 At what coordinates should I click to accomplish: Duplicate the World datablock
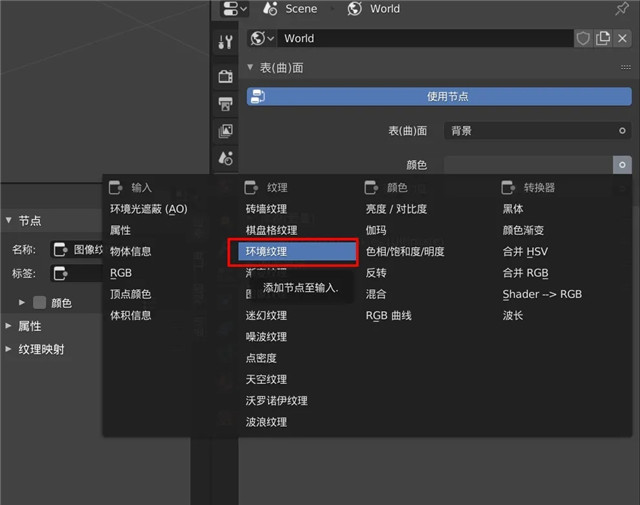click(x=602, y=39)
